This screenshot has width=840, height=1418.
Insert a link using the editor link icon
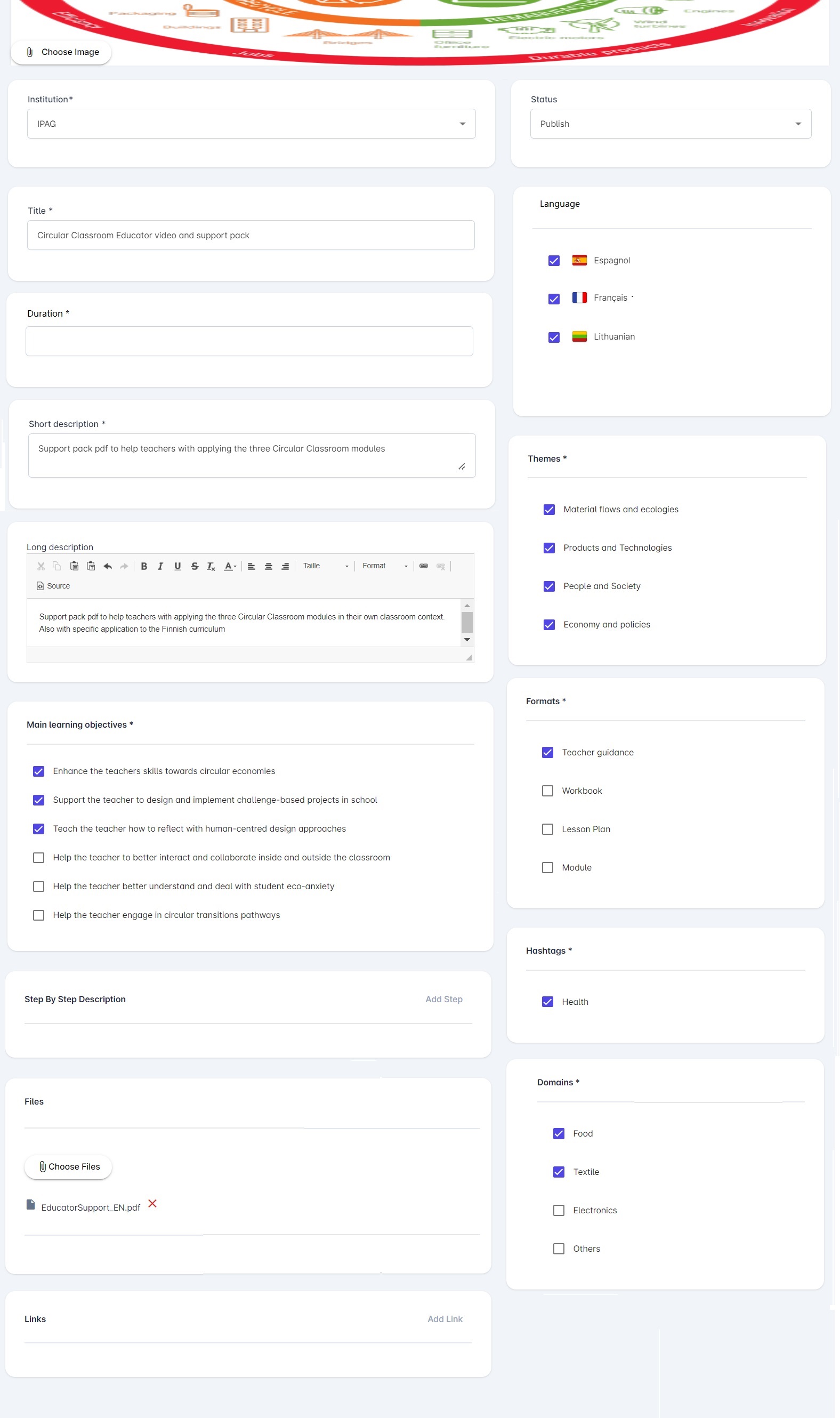(423, 566)
